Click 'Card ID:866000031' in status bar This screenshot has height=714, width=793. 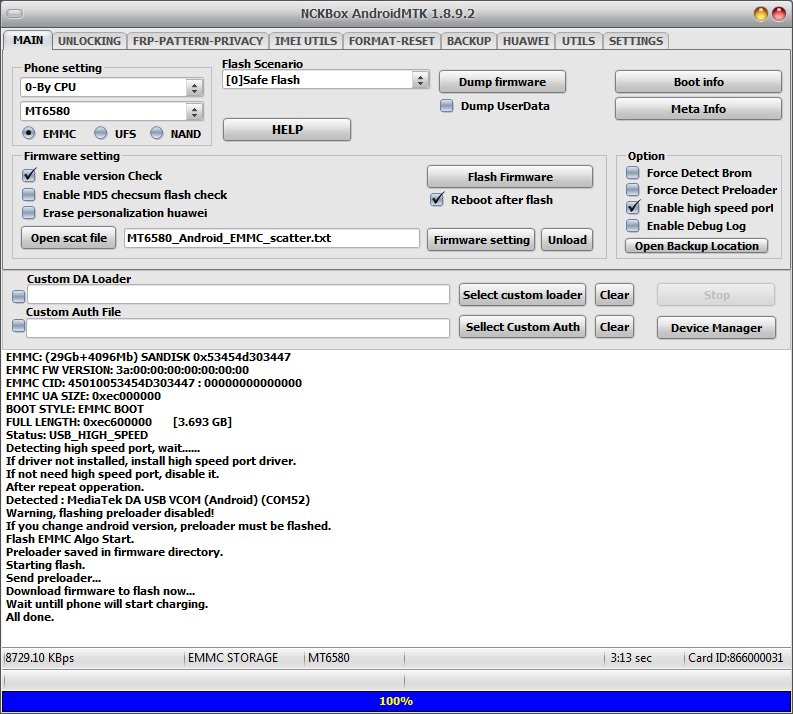coord(735,658)
